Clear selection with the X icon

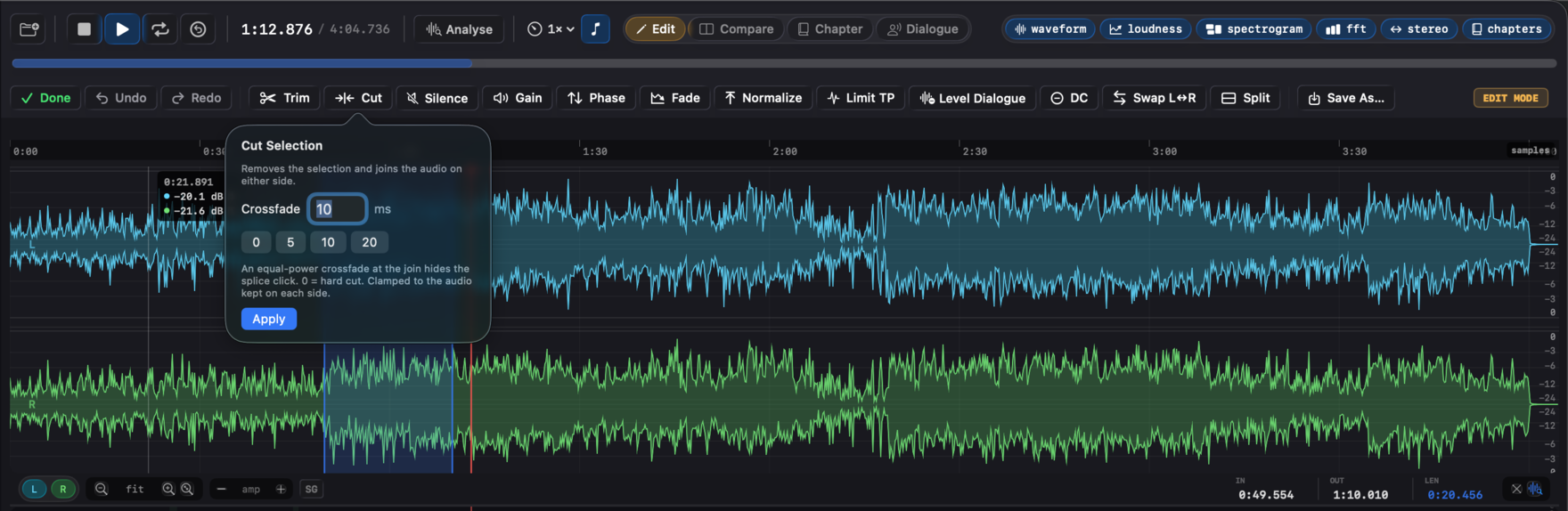click(1516, 489)
